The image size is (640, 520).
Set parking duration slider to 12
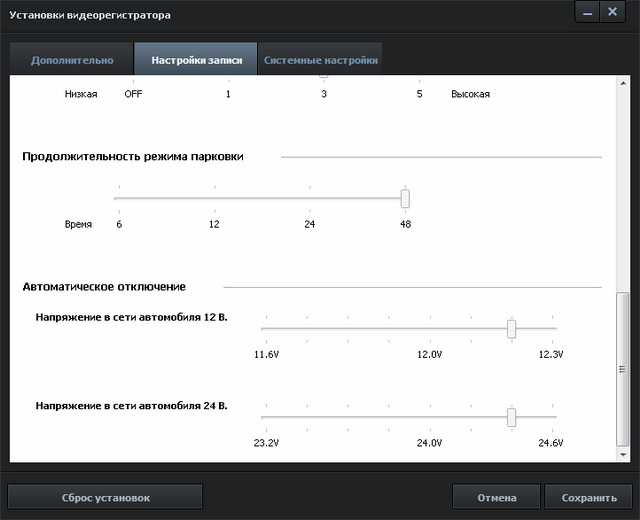pos(214,198)
